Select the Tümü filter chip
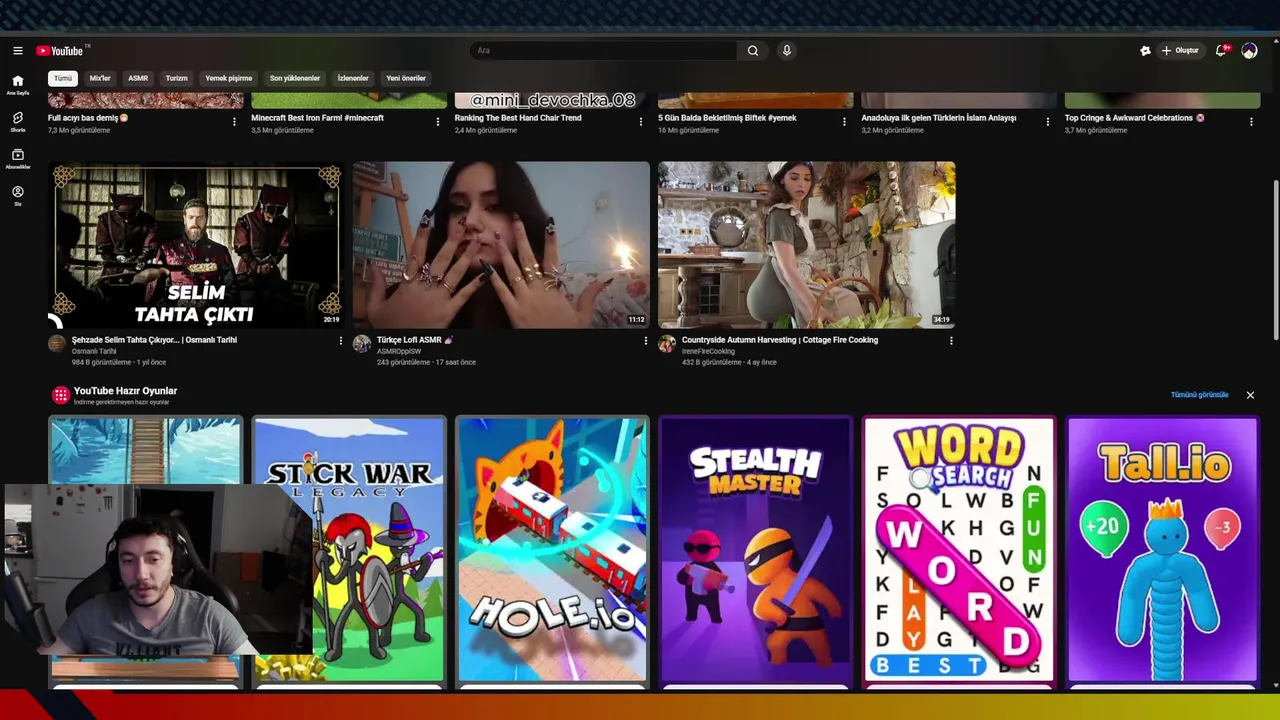The height and width of the screenshot is (720, 1280). pyautogui.click(x=63, y=78)
